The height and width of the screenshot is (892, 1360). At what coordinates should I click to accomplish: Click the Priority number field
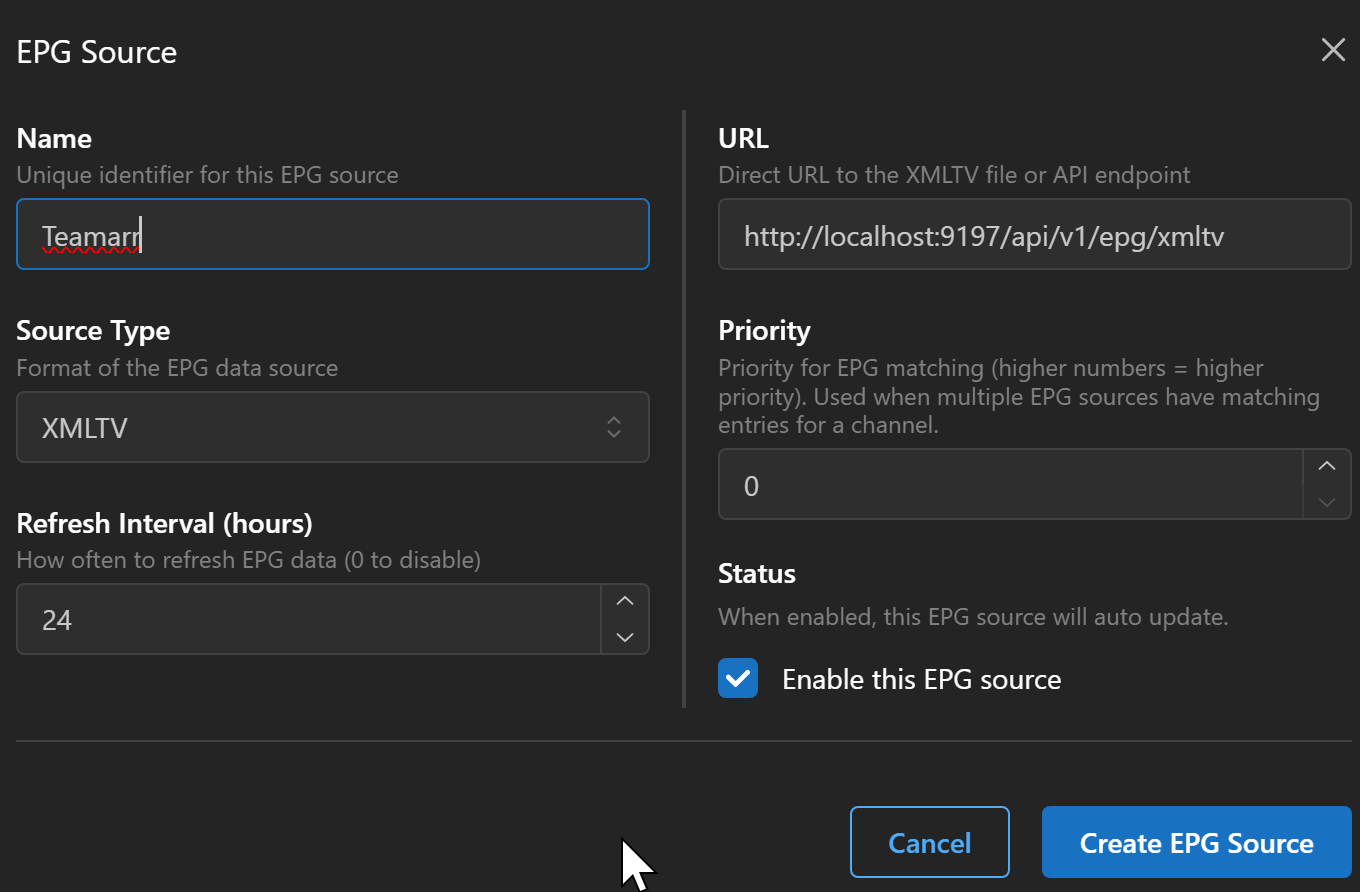pyautogui.click(x=1010, y=485)
